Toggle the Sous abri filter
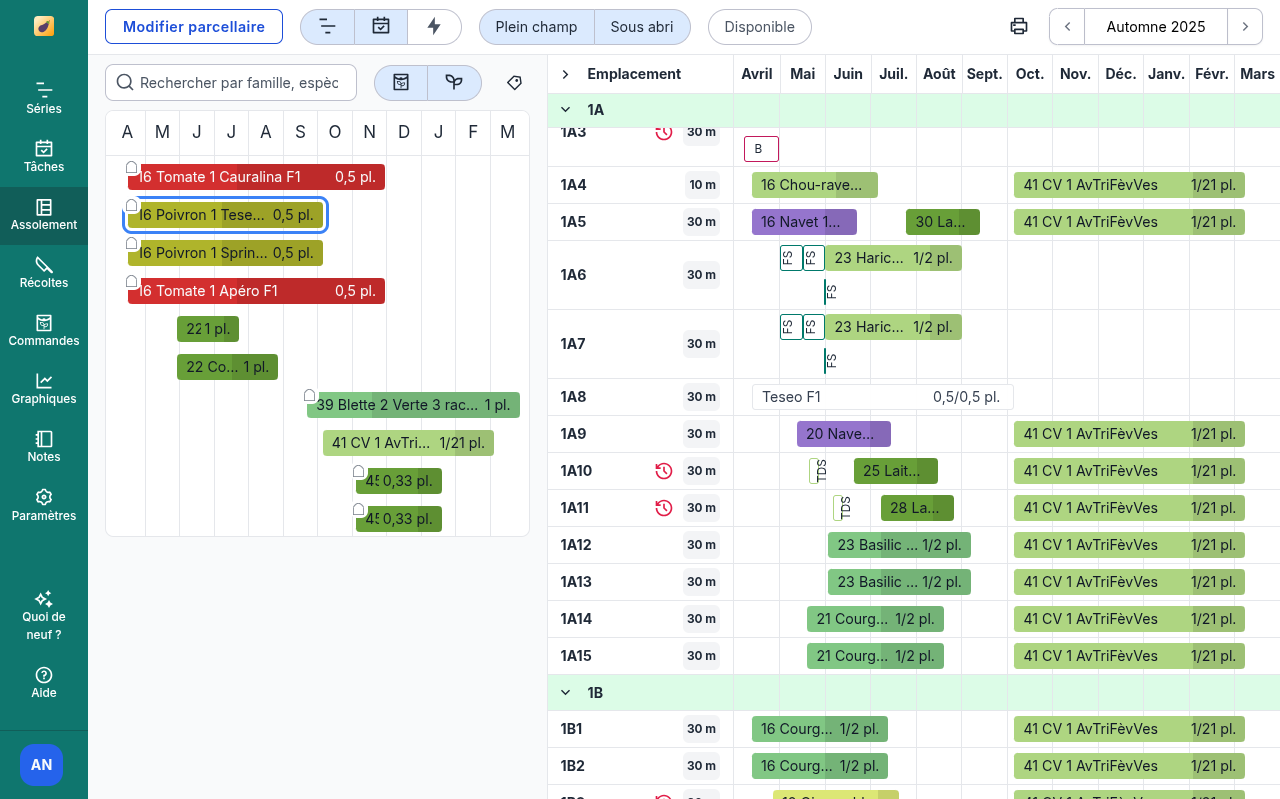Viewport: 1280px width, 799px height. (x=642, y=27)
